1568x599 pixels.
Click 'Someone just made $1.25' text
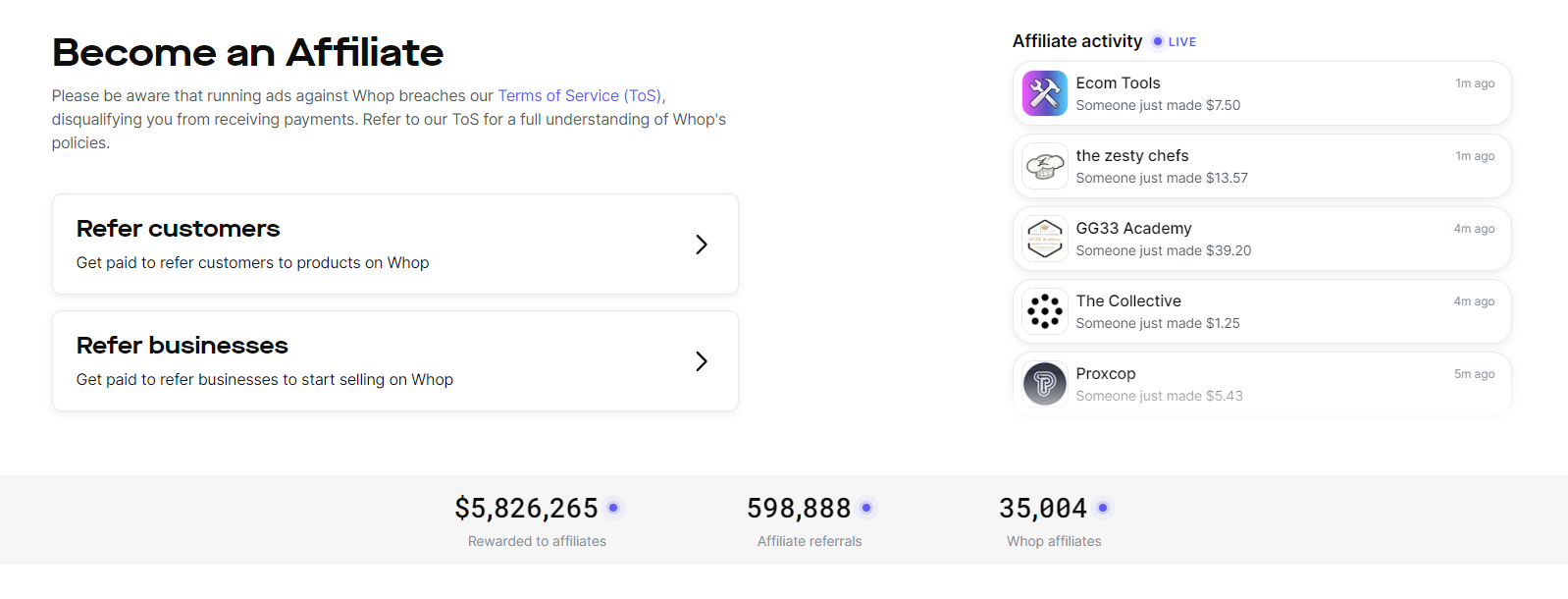coord(1158,323)
